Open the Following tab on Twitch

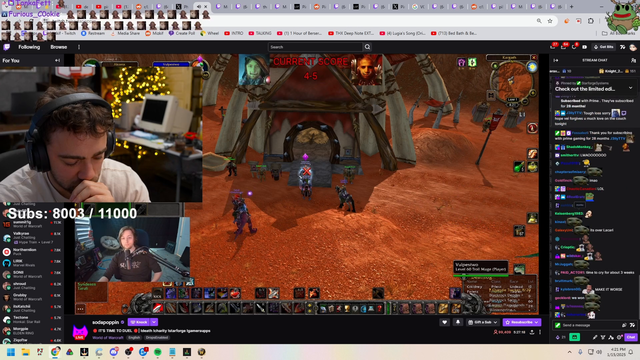[x=29, y=47]
